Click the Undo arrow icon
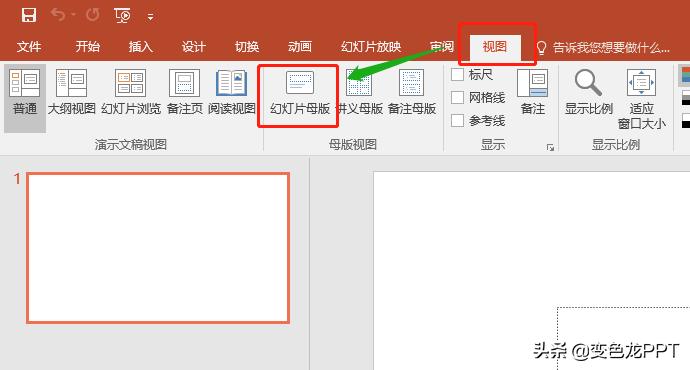 58,15
